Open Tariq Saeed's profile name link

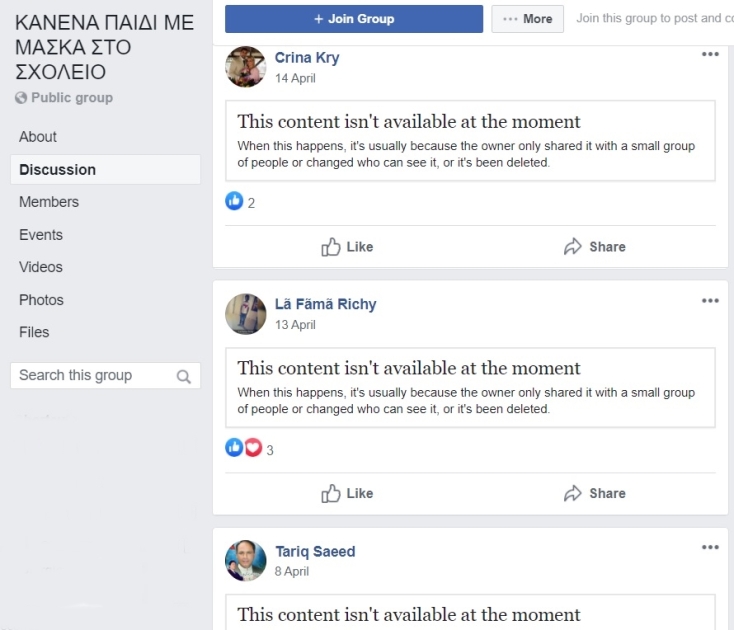(x=315, y=551)
